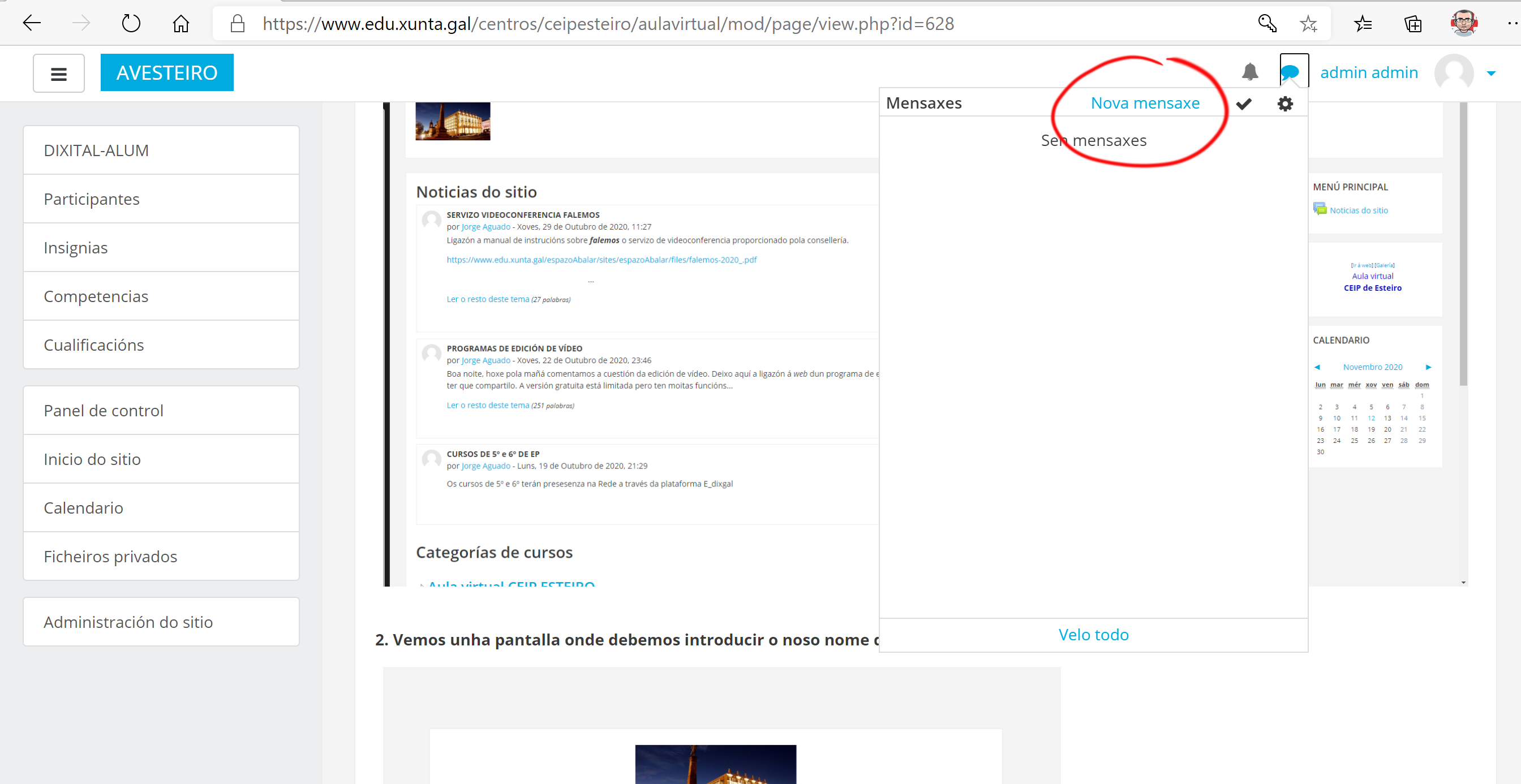
Task: Add page to favorites star icon
Action: [1308, 24]
